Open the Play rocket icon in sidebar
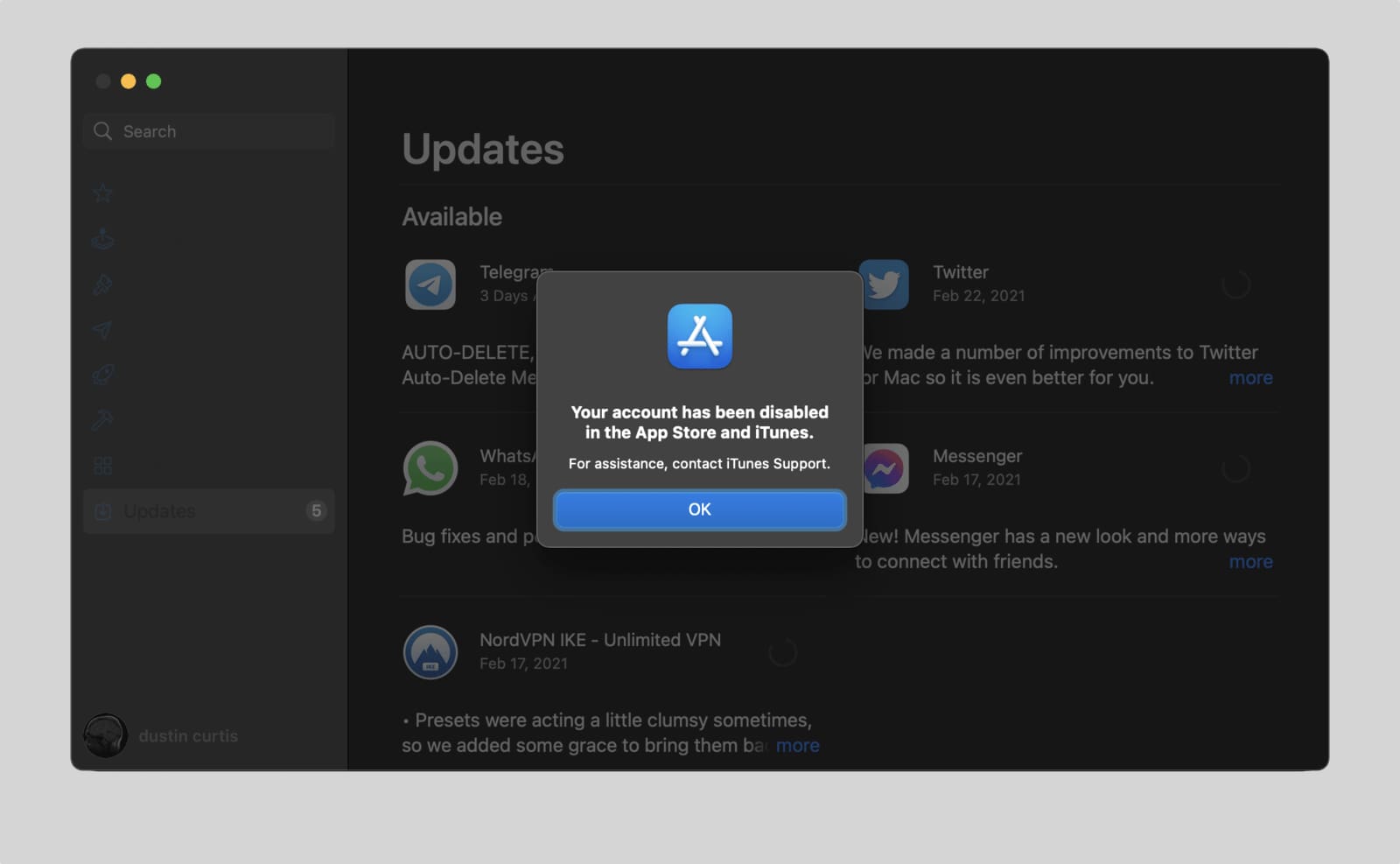 coord(102,376)
